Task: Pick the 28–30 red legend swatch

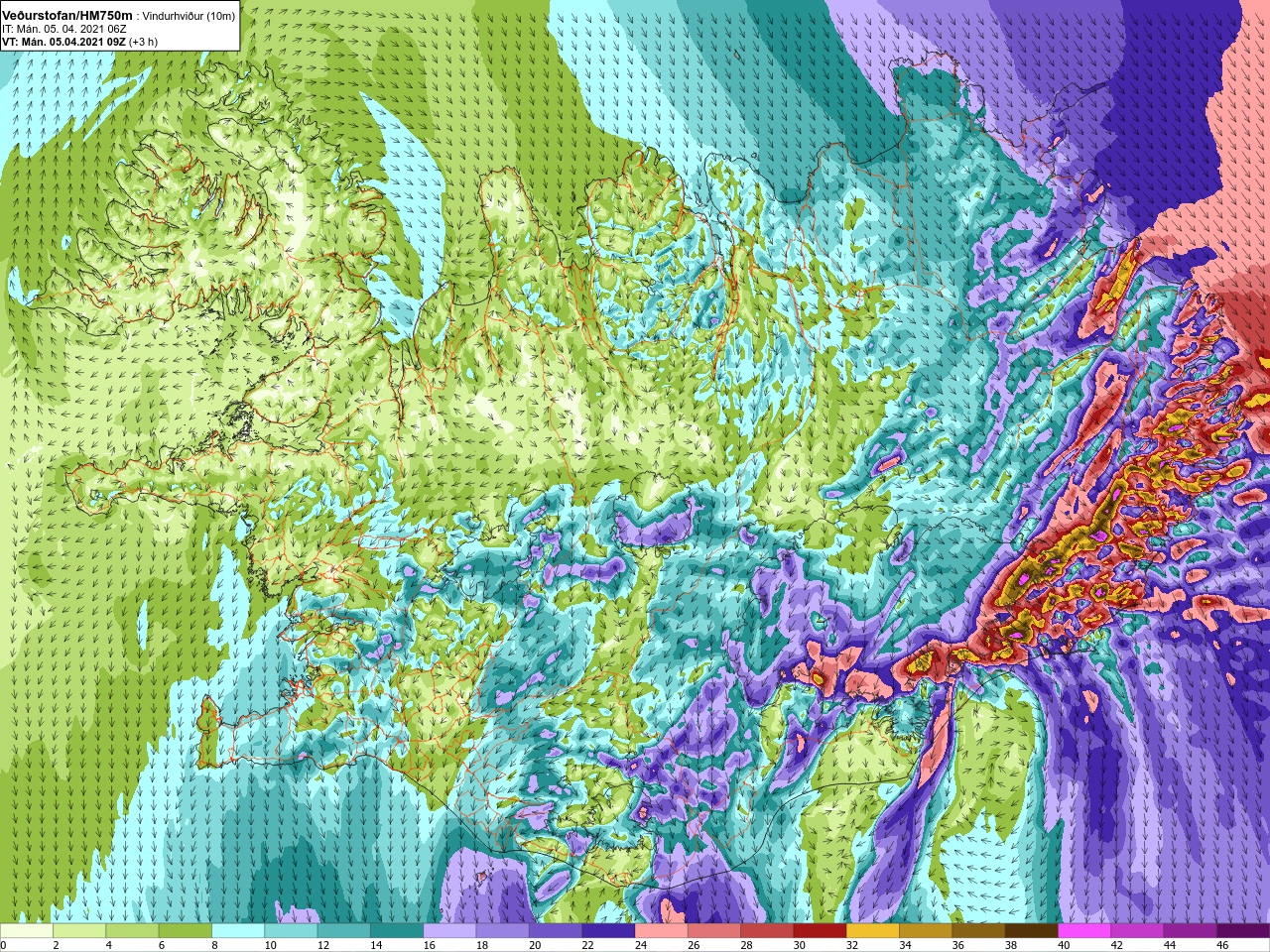Action: click(766, 931)
